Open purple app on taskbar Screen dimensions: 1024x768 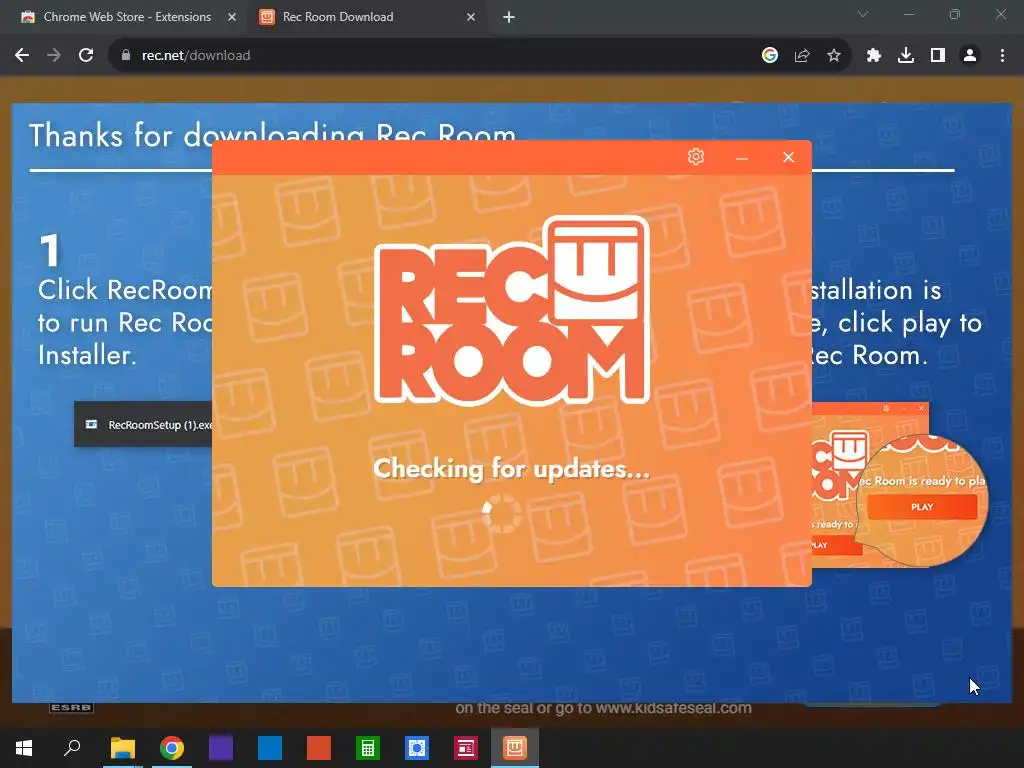221,748
